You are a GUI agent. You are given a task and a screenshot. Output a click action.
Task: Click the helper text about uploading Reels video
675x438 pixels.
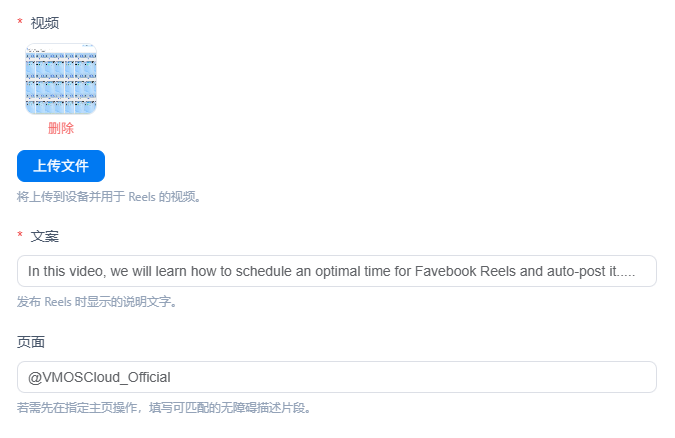[109, 197]
